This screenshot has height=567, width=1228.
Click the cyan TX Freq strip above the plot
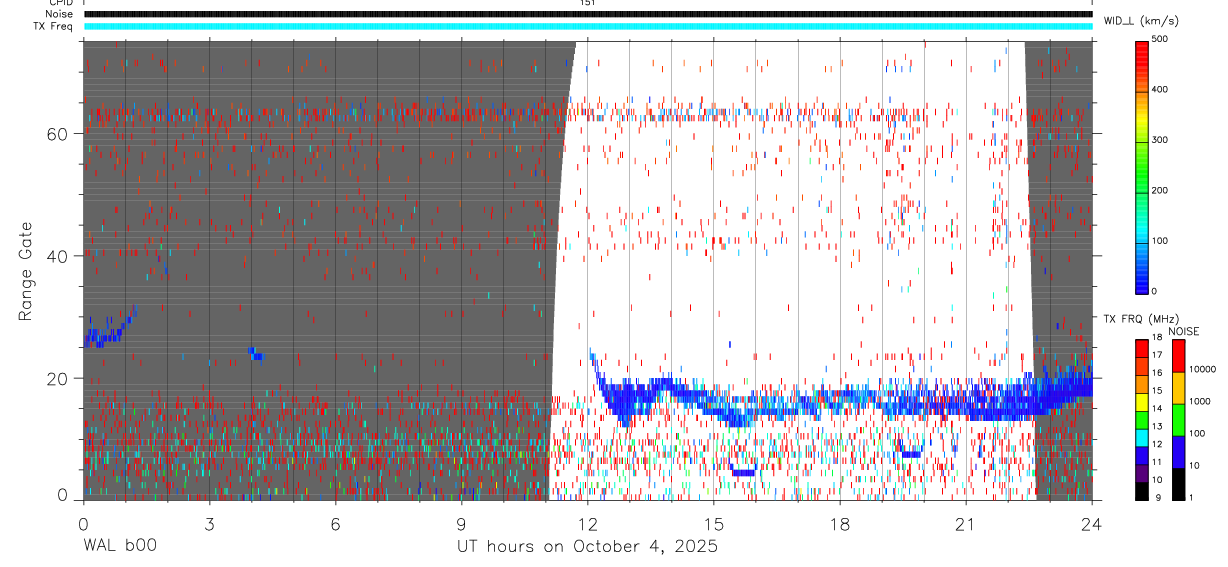588,26
